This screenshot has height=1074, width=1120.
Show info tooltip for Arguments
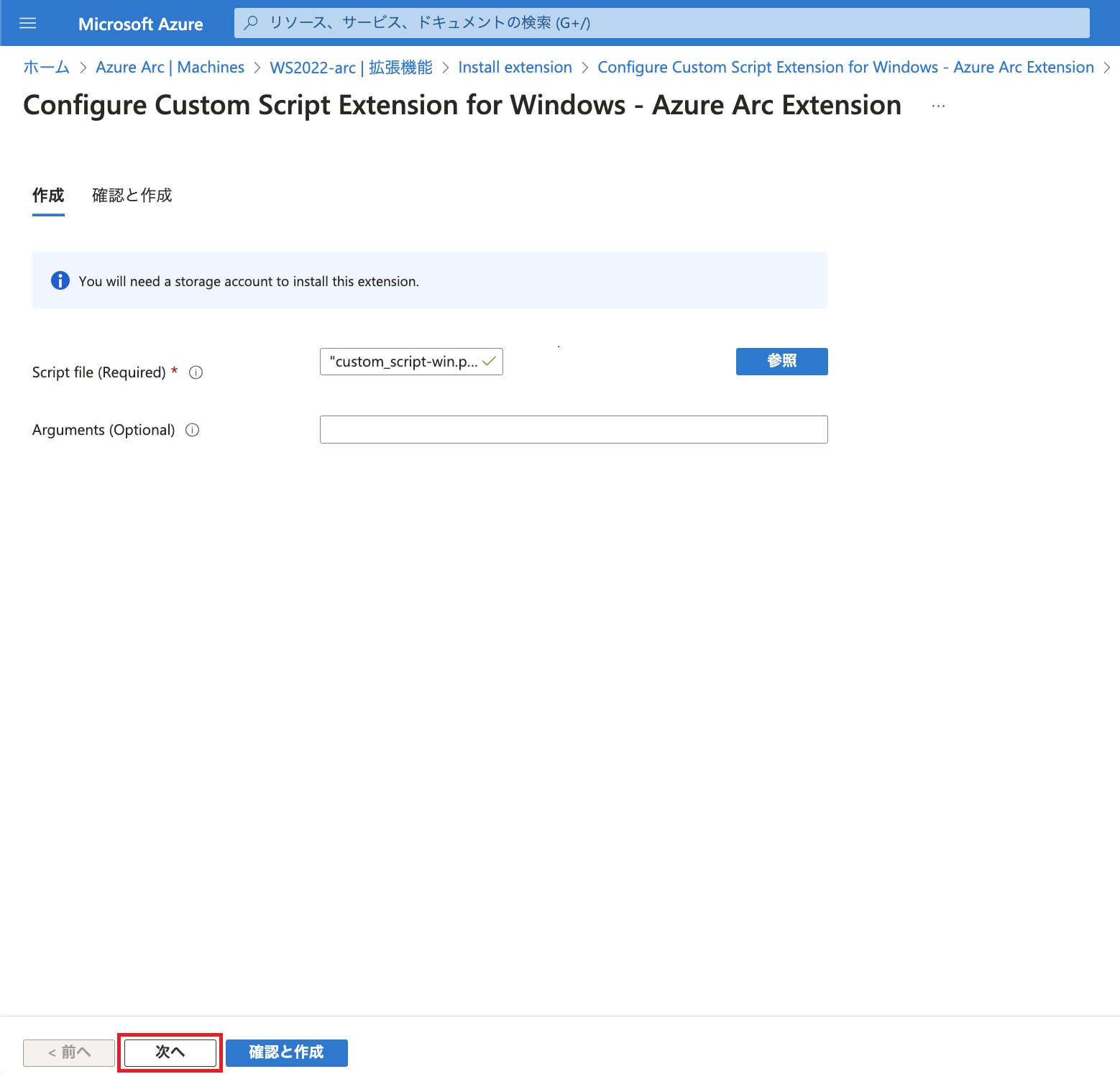192,430
